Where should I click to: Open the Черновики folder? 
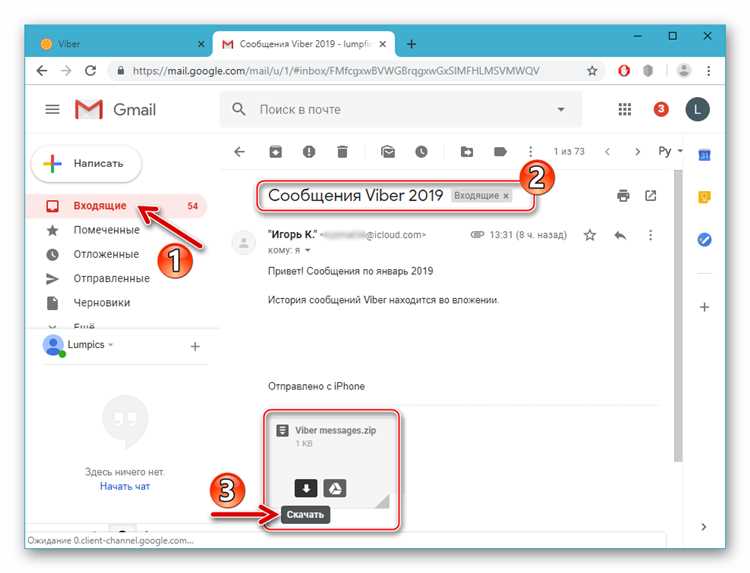(101, 303)
